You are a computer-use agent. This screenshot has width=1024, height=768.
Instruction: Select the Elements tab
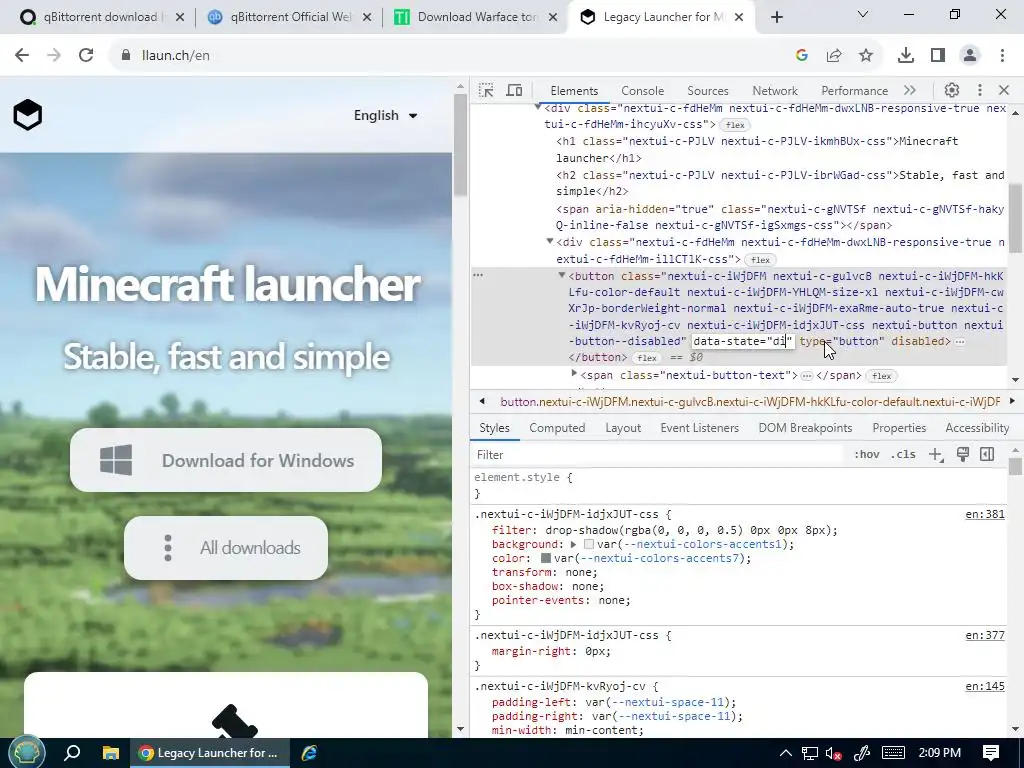coord(574,91)
